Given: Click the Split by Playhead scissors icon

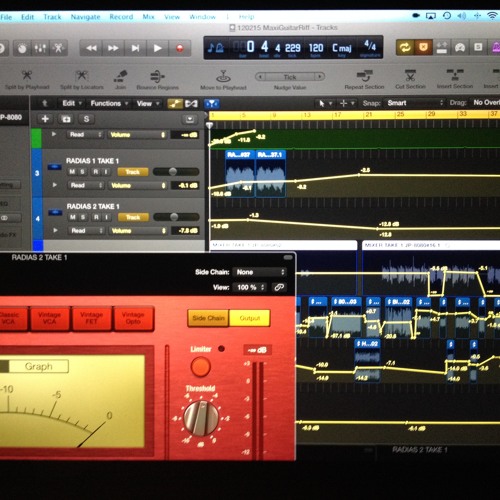Looking at the screenshot, I should click(x=27, y=75).
